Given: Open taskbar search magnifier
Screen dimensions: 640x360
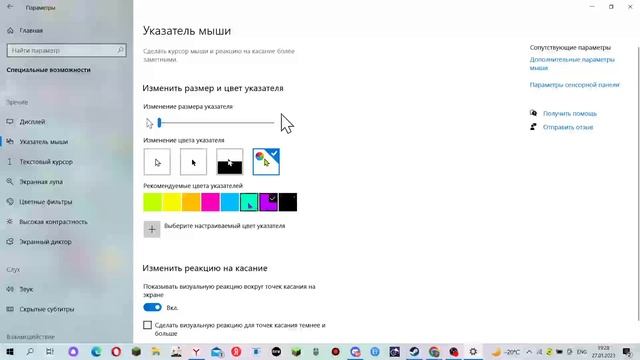Looking at the screenshot, I should 30,351.
